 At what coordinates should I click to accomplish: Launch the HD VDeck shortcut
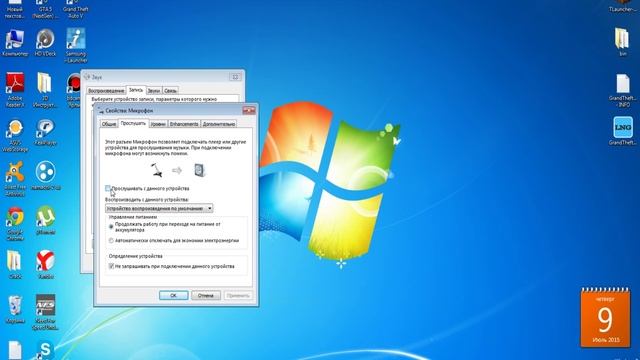[45, 42]
